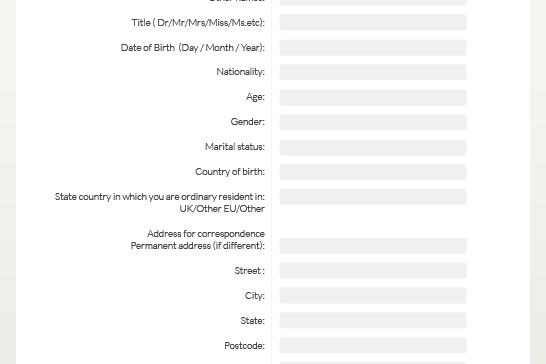Click the Marital status label

[235, 147]
